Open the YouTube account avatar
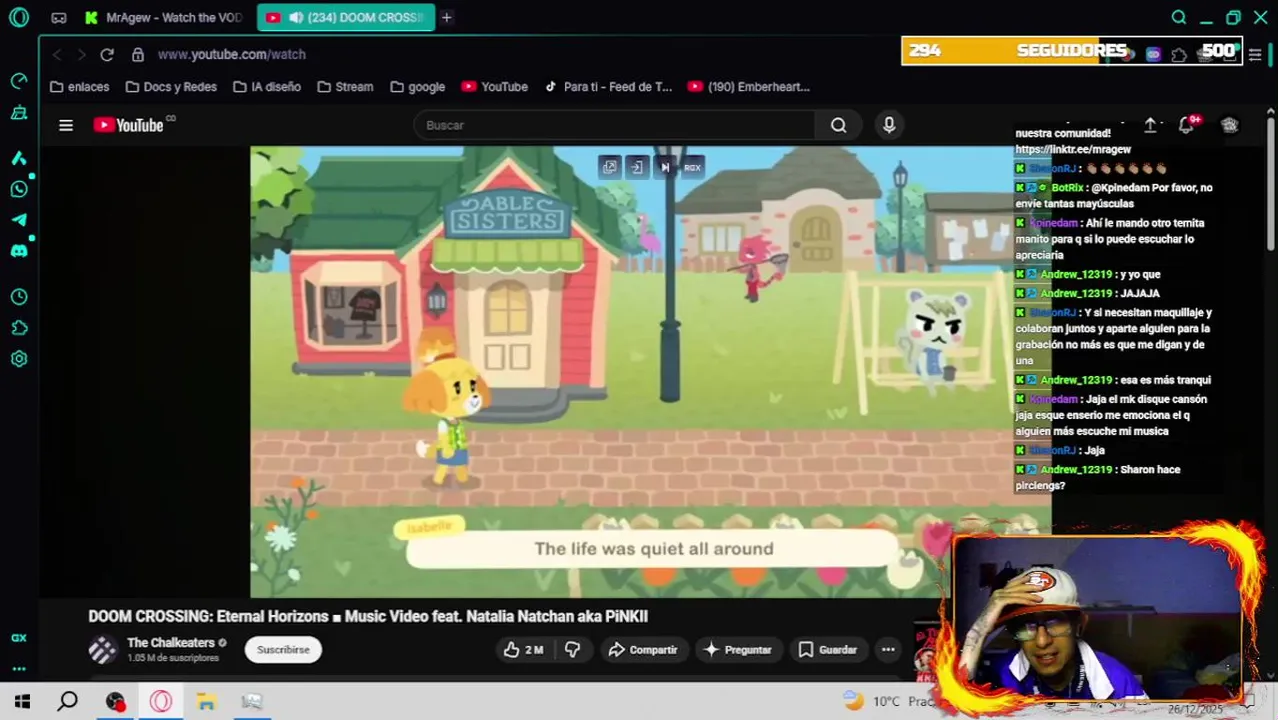 tap(1230, 125)
